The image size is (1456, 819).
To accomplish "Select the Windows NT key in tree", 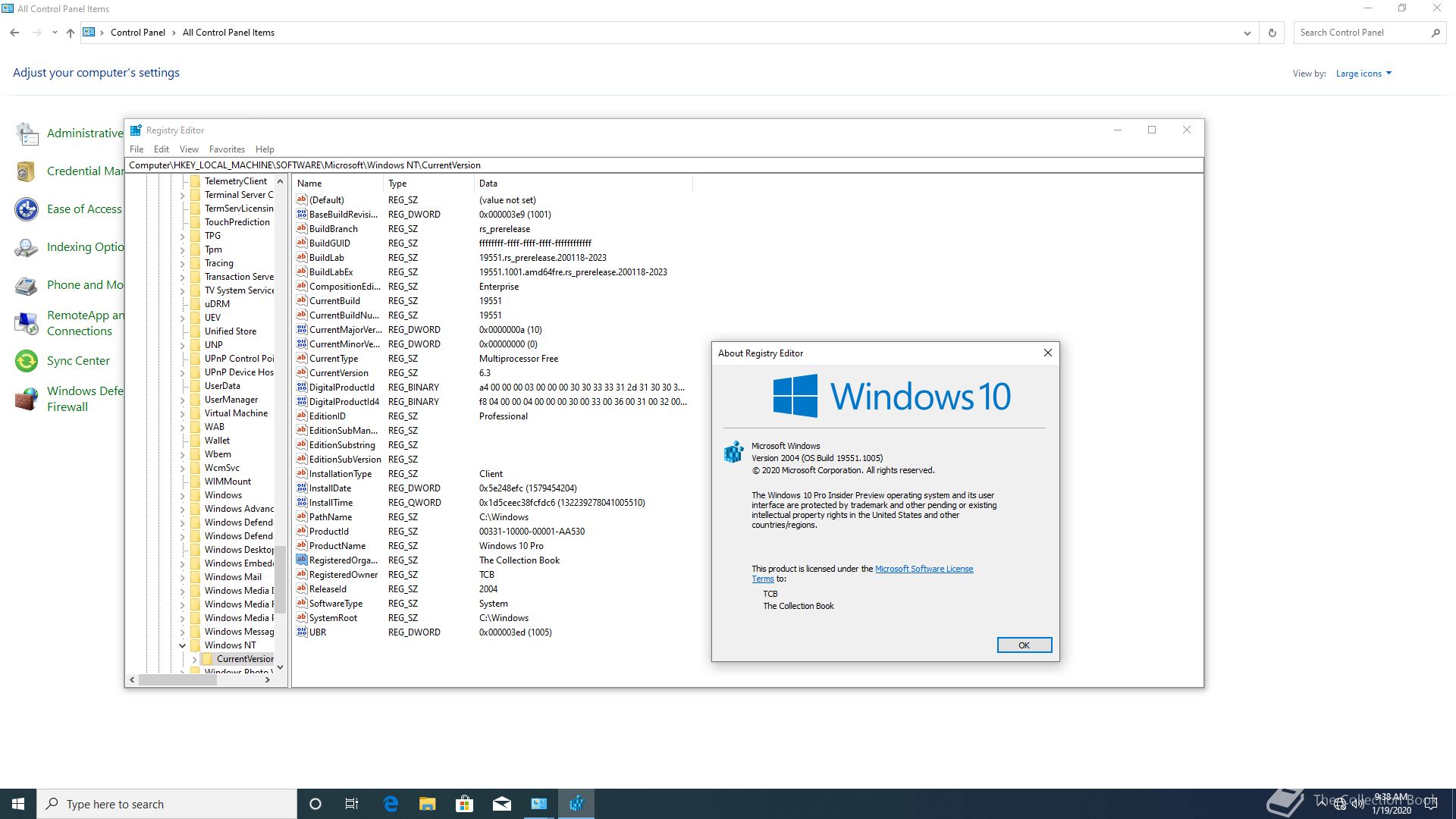I will pos(230,645).
